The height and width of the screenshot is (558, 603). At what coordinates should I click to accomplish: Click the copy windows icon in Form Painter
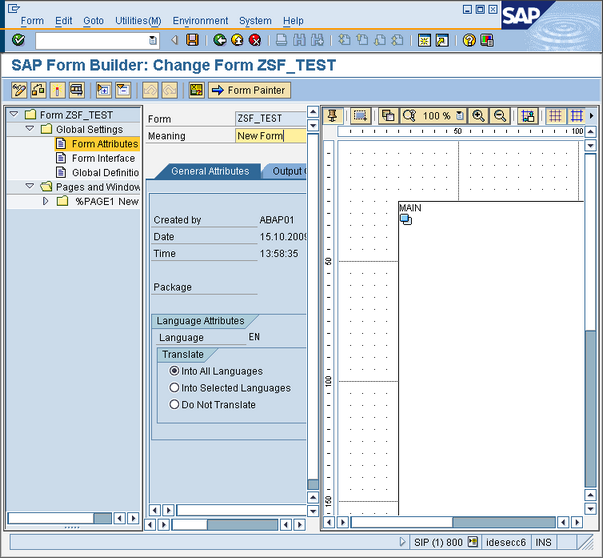[x=388, y=116]
